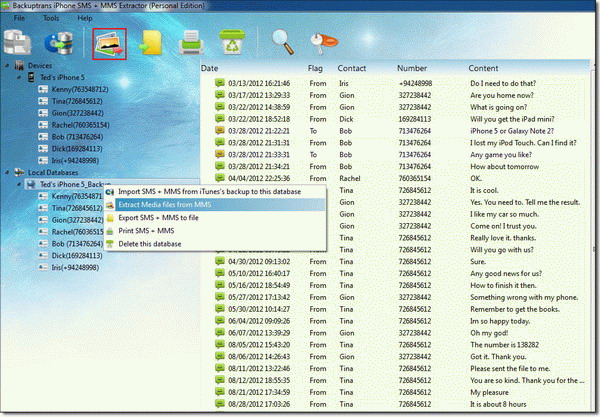Click contact card icon for Dick under Local Databases
The image size is (600, 417).
43,256
